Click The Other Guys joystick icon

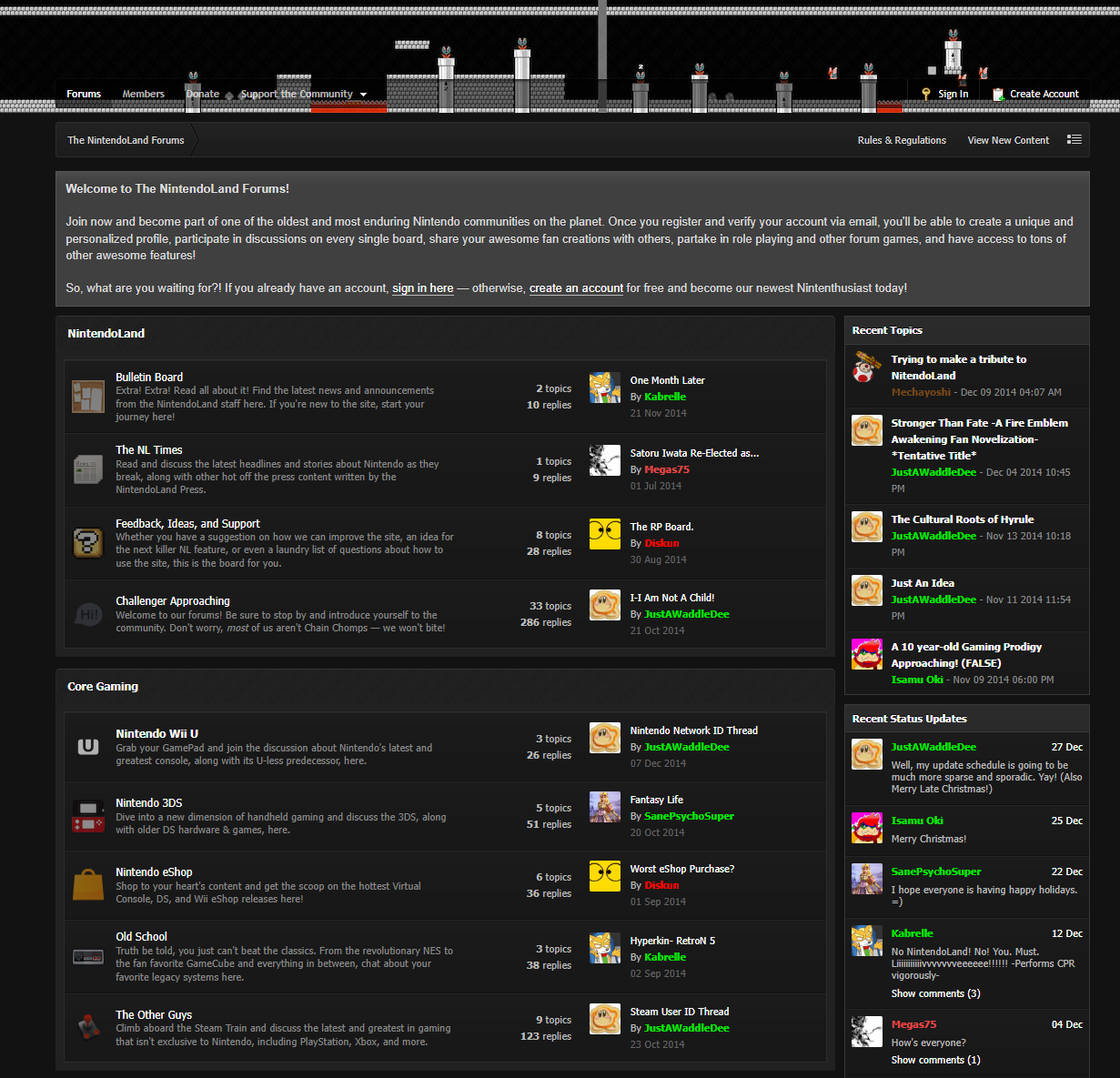(x=88, y=1028)
